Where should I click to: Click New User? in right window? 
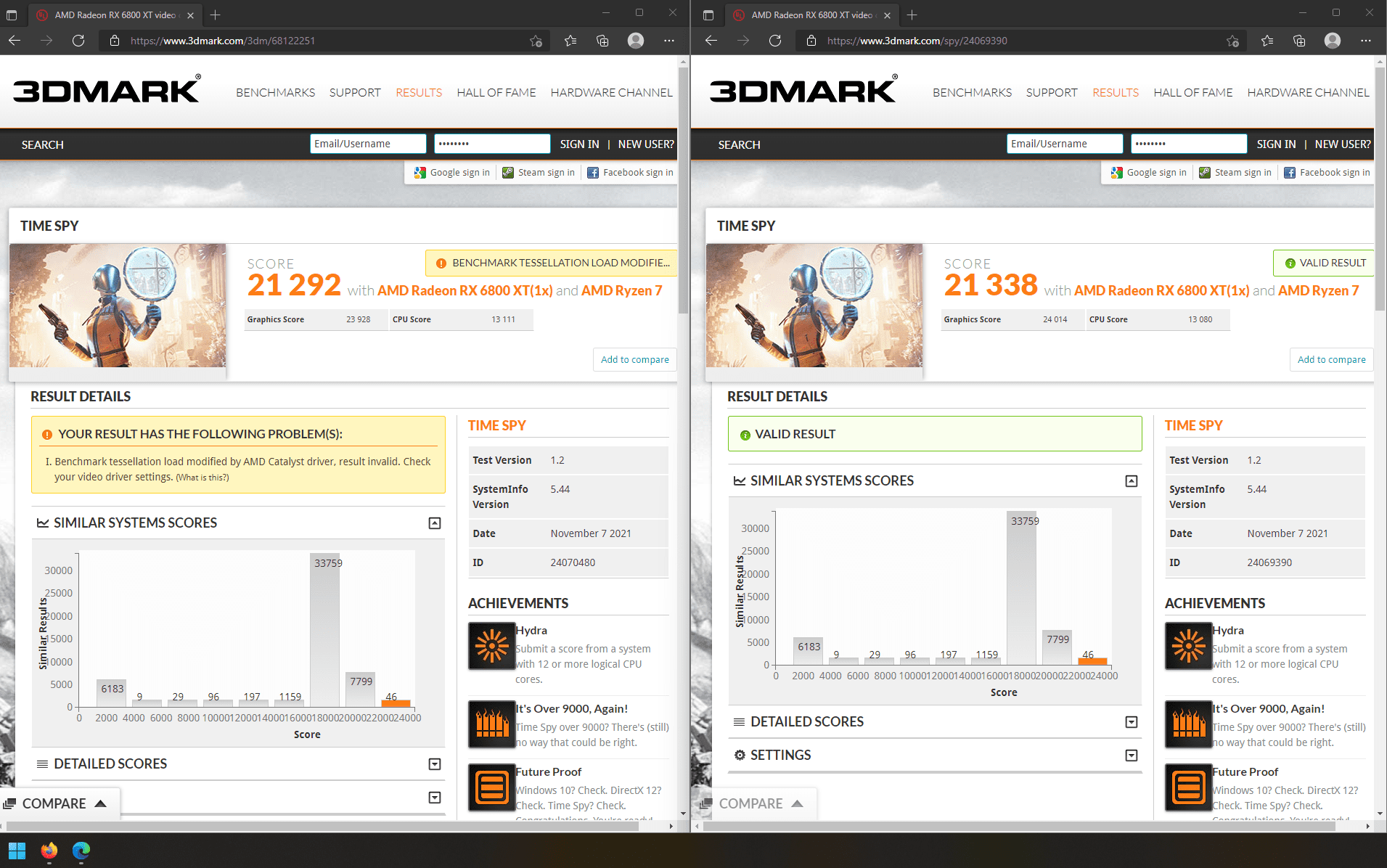1343,144
